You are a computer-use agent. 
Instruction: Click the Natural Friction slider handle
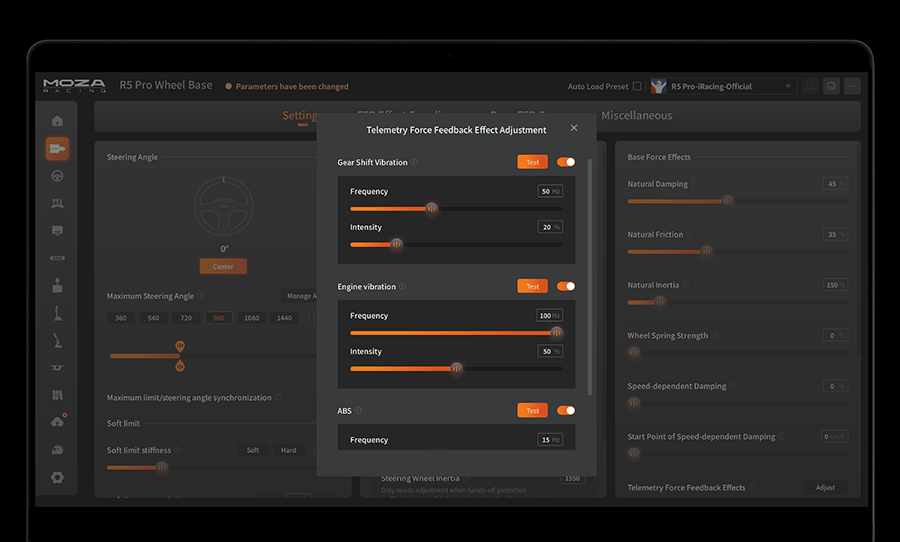coord(707,251)
